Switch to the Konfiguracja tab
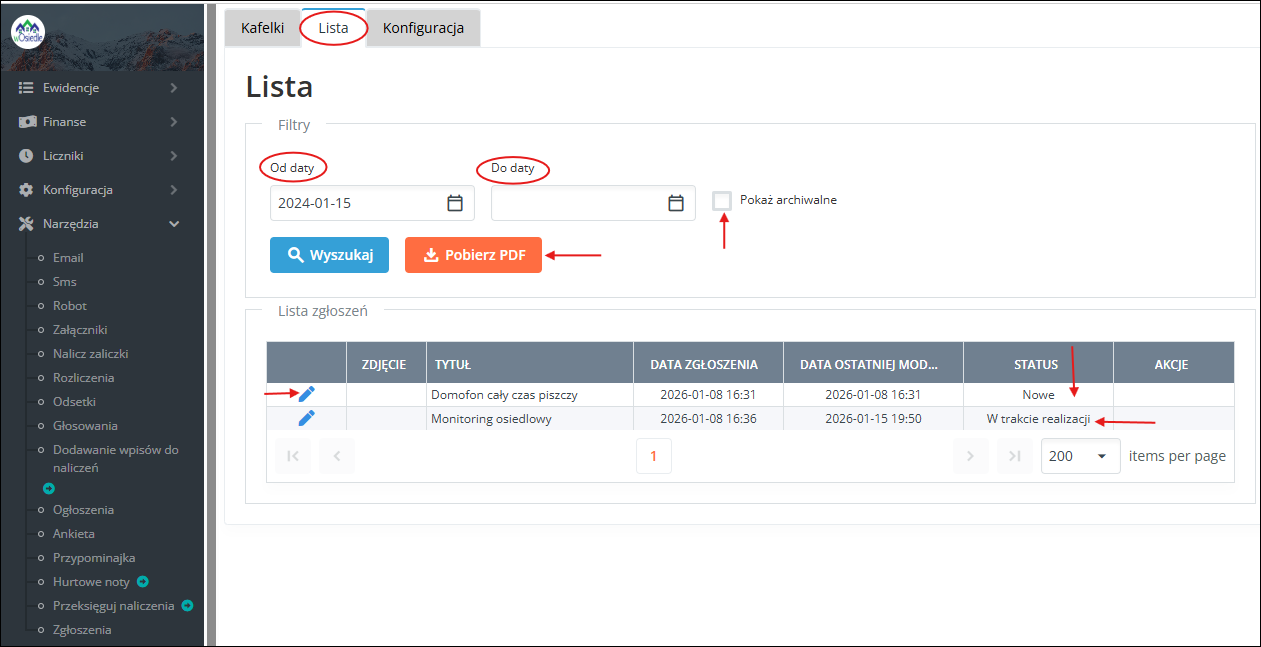 click(x=423, y=28)
